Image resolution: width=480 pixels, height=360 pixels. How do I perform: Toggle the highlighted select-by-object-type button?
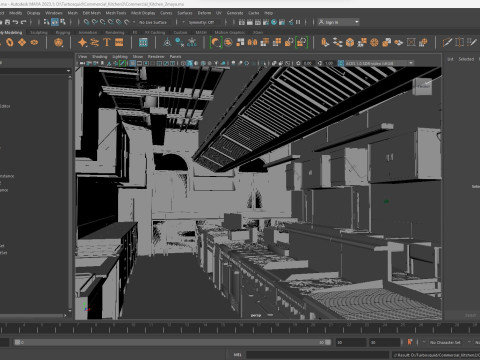tap(55, 22)
